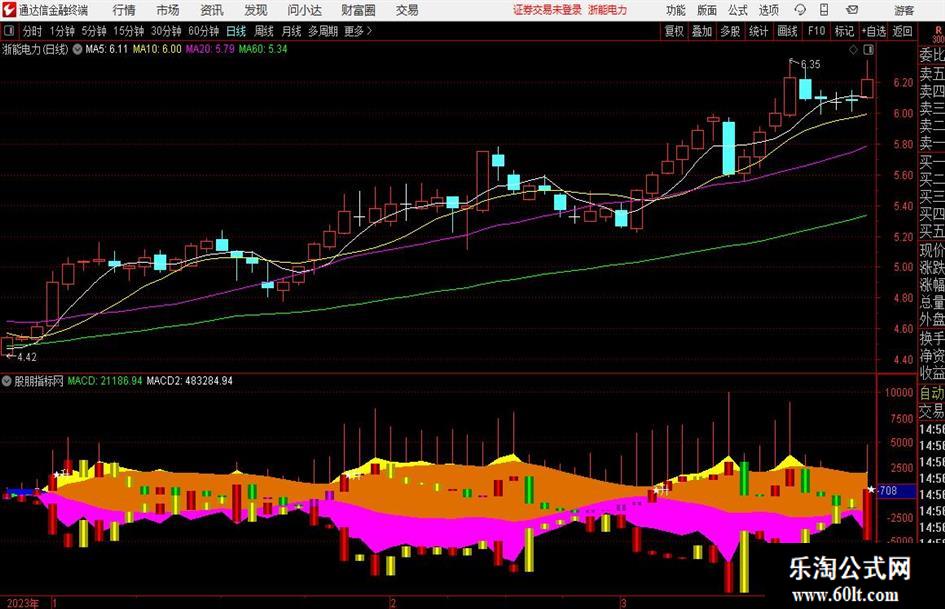Toggle the right info panel icon
This screenshot has width=945, height=609.
[x=868, y=50]
